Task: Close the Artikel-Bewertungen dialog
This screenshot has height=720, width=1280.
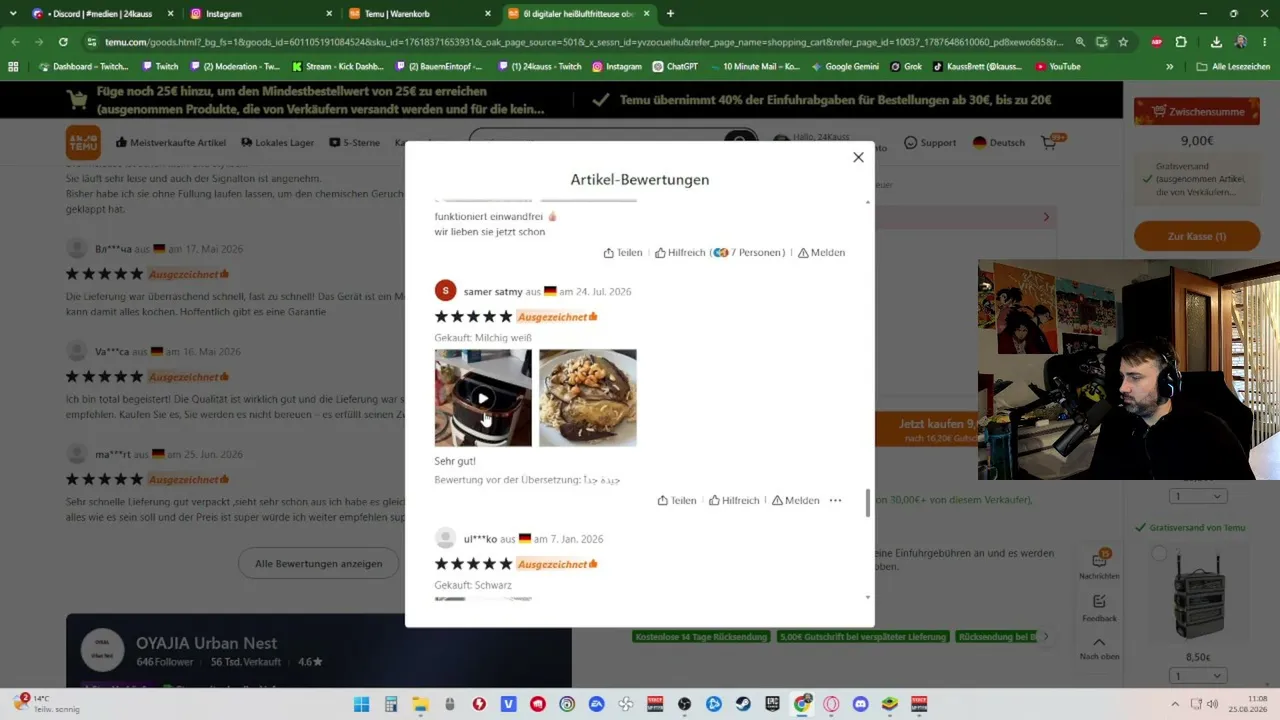Action: [858, 157]
